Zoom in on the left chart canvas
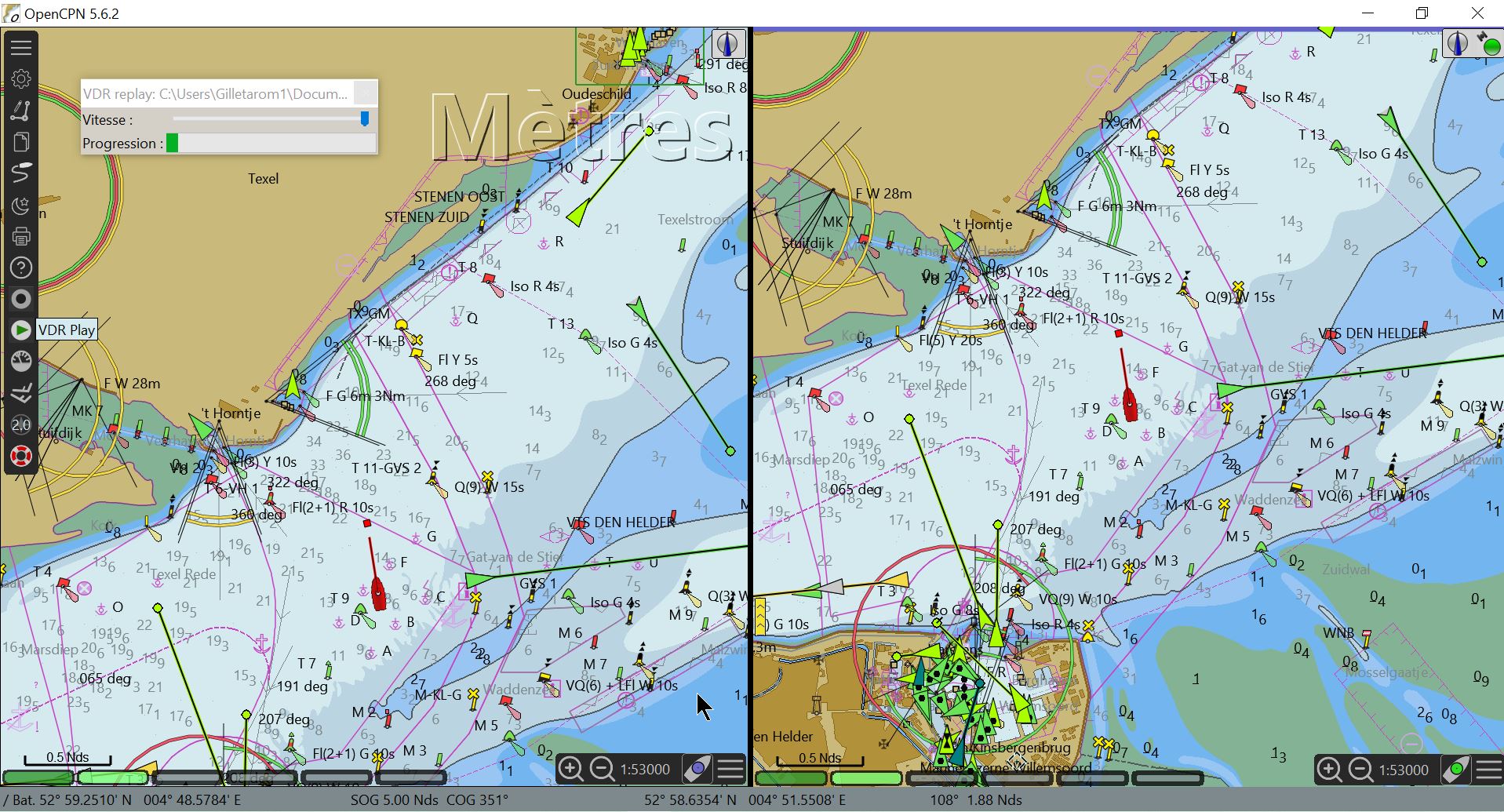The height and width of the screenshot is (812, 1504). pyautogui.click(x=571, y=770)
